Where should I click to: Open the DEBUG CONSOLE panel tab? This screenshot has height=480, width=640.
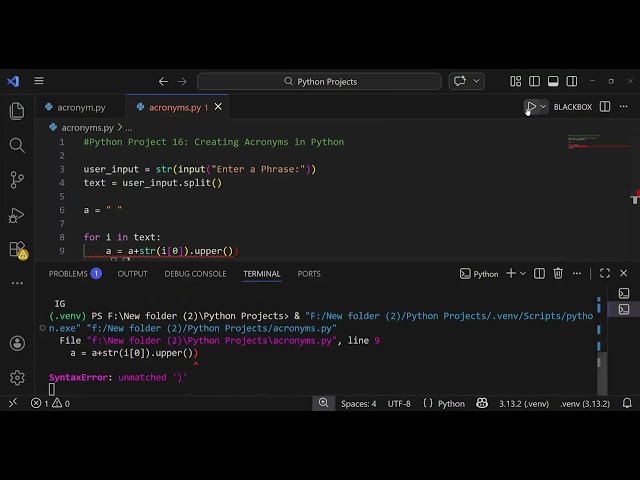pyautogui.click(x=195, y=274)
